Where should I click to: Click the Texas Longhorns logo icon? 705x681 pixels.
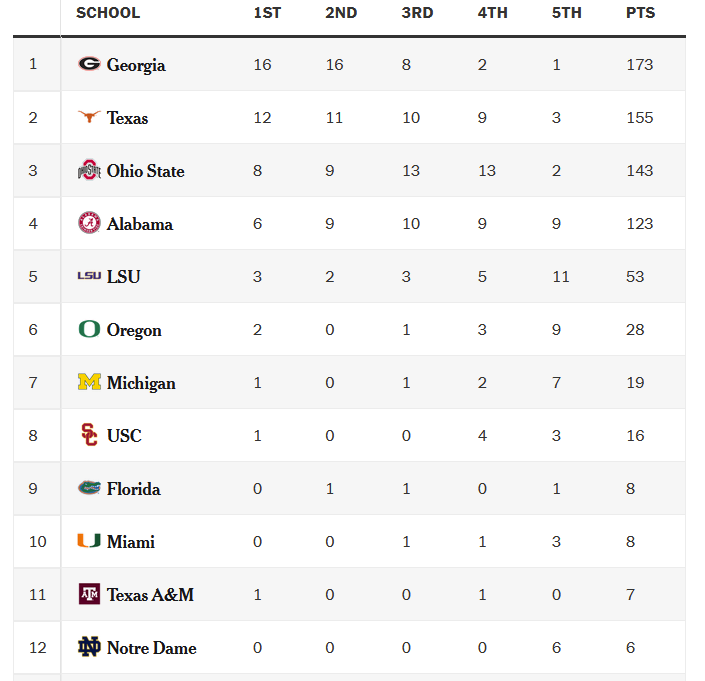coord(89,117)
